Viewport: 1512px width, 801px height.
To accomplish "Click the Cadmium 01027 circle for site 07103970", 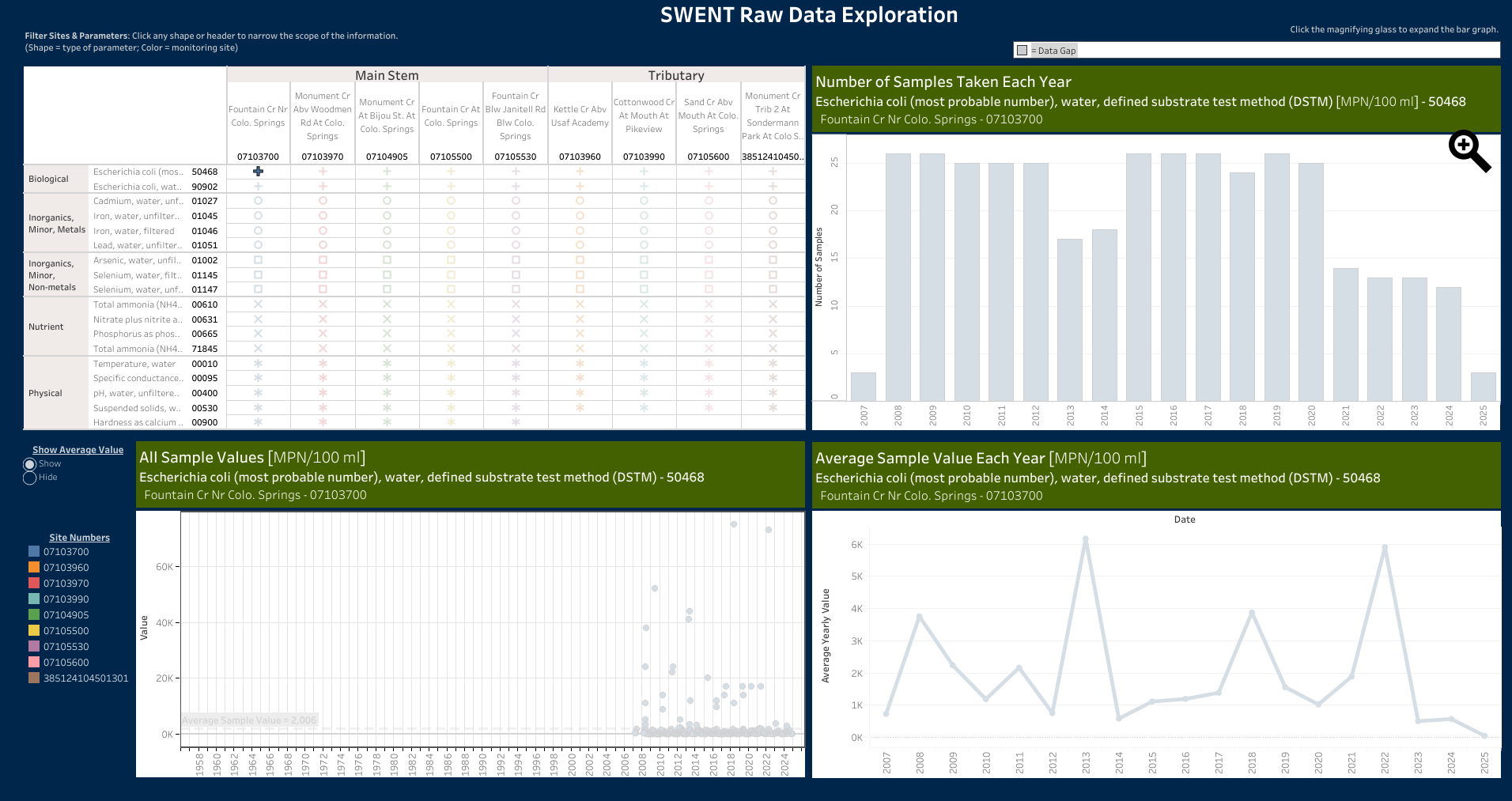I will pyautogui.click(x=323, y=201).
